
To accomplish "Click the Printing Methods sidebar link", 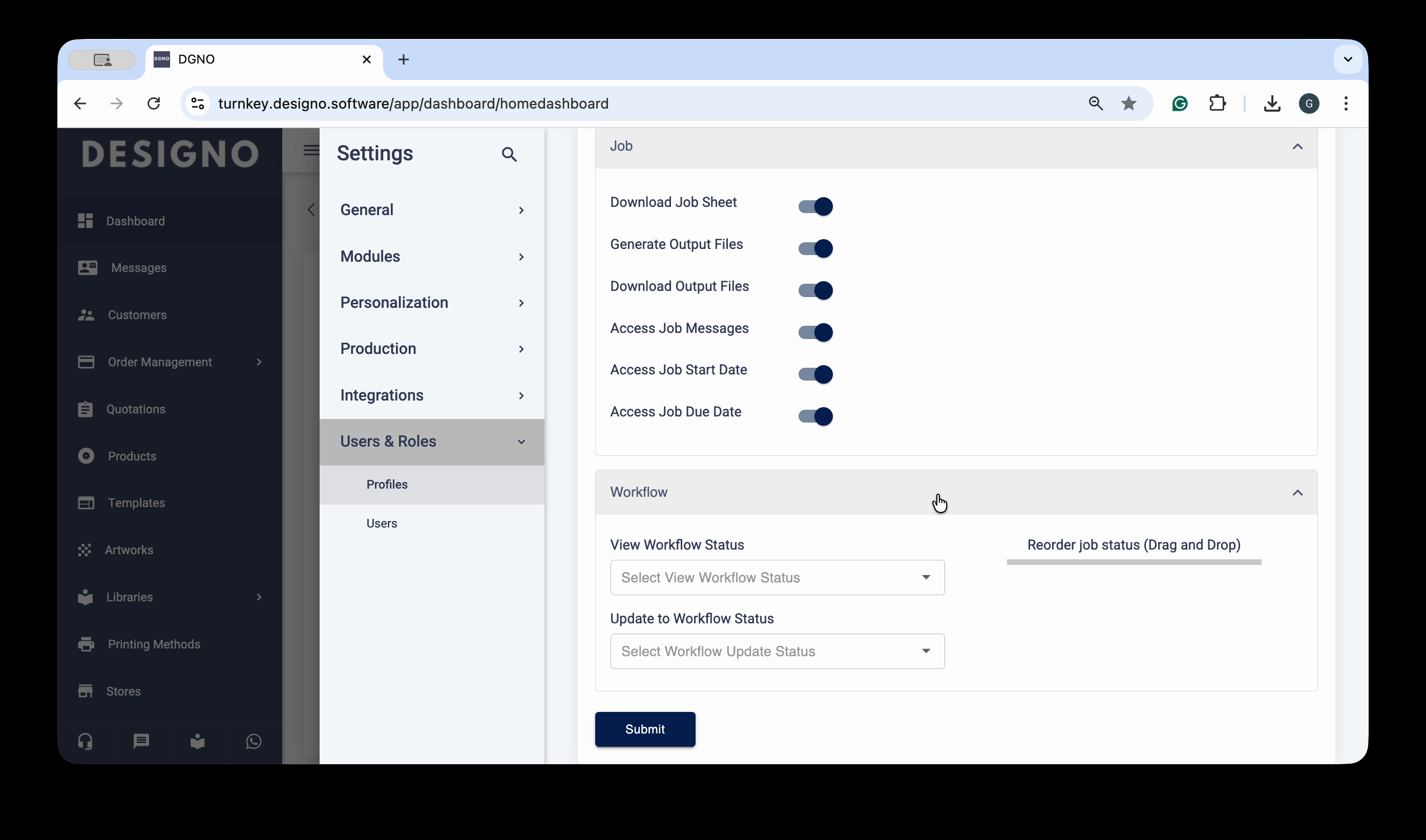I will coord(154,644).
